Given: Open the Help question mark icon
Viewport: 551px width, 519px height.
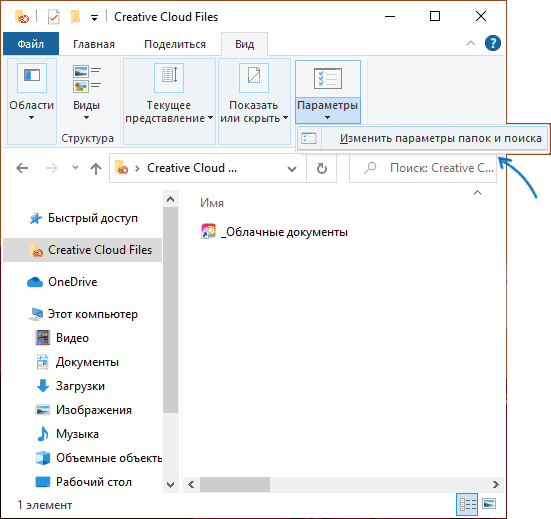Looking at the screenshot, I should 493,43.
